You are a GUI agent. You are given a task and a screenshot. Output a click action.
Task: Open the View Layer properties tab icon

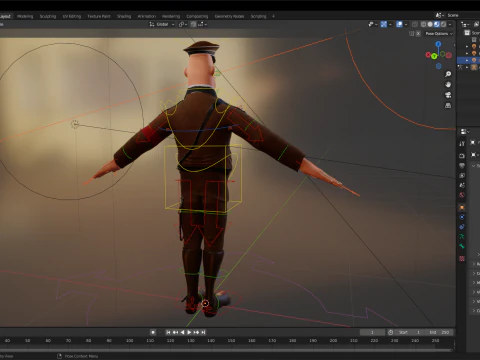click(x=462, y=175)
